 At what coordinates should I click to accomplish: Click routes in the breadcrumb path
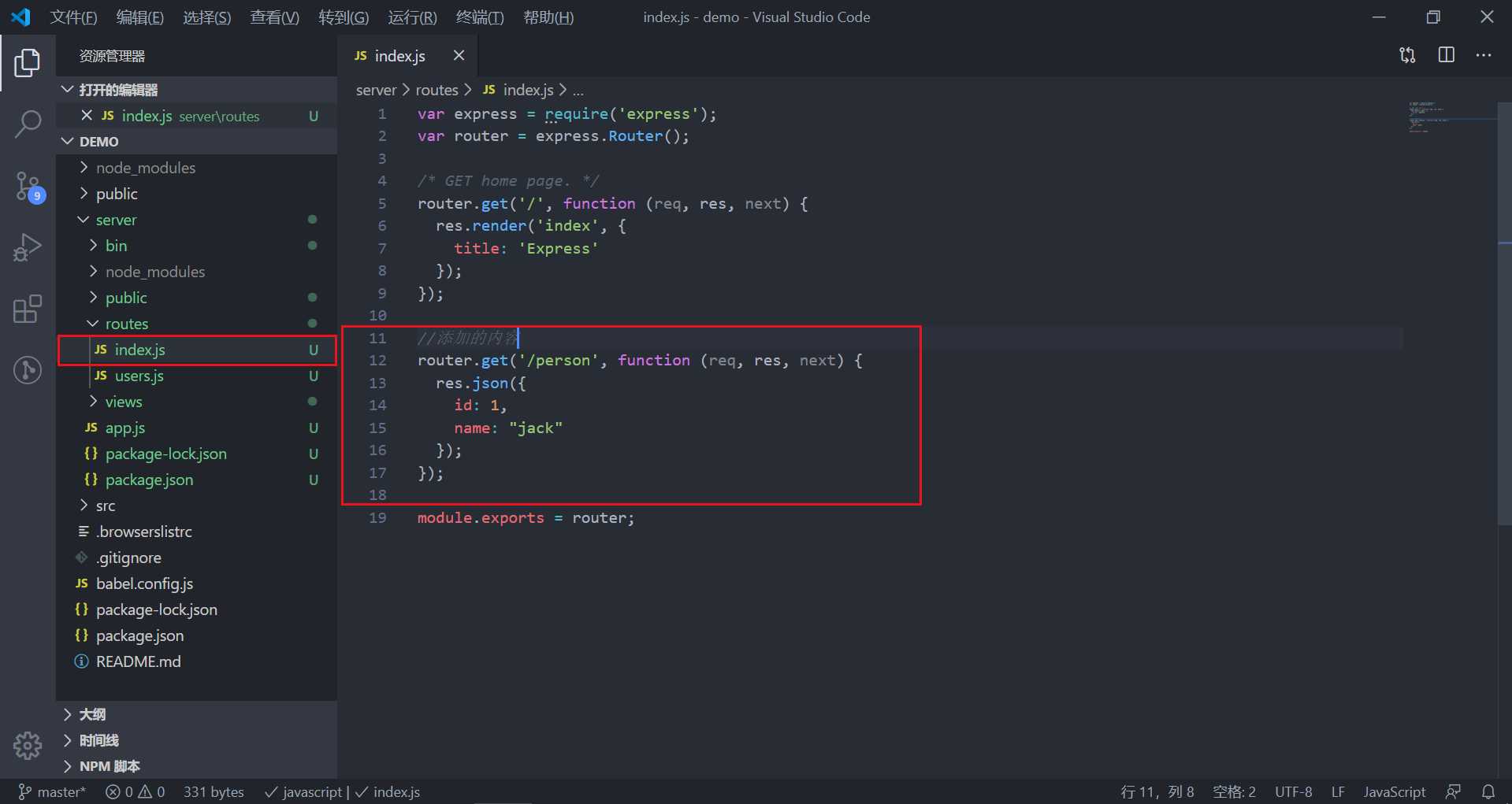pos(437,90)
